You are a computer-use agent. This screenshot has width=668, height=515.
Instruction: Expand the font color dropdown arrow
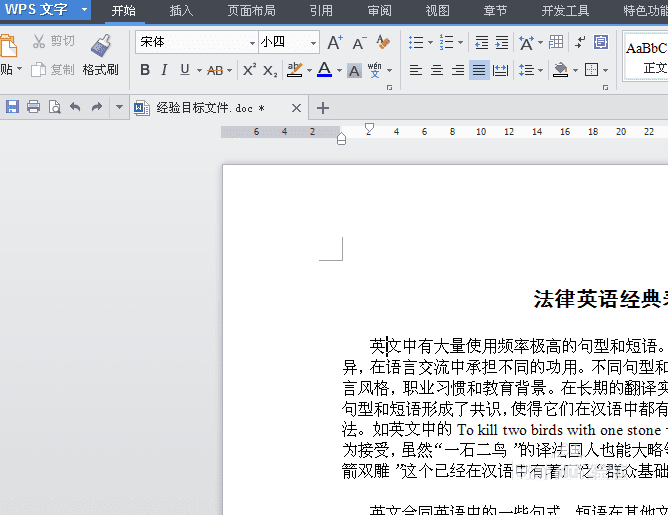click(x=339, y=70)
